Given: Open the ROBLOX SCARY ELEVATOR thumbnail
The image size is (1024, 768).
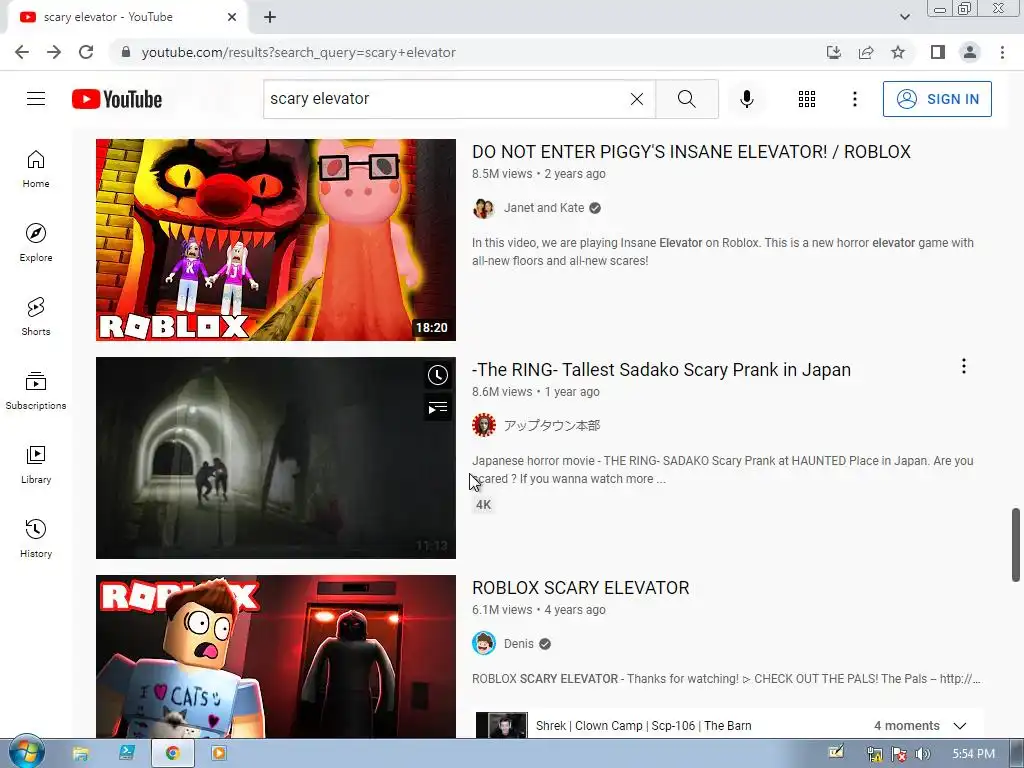Looking at the screenshot, I should 276,656.
